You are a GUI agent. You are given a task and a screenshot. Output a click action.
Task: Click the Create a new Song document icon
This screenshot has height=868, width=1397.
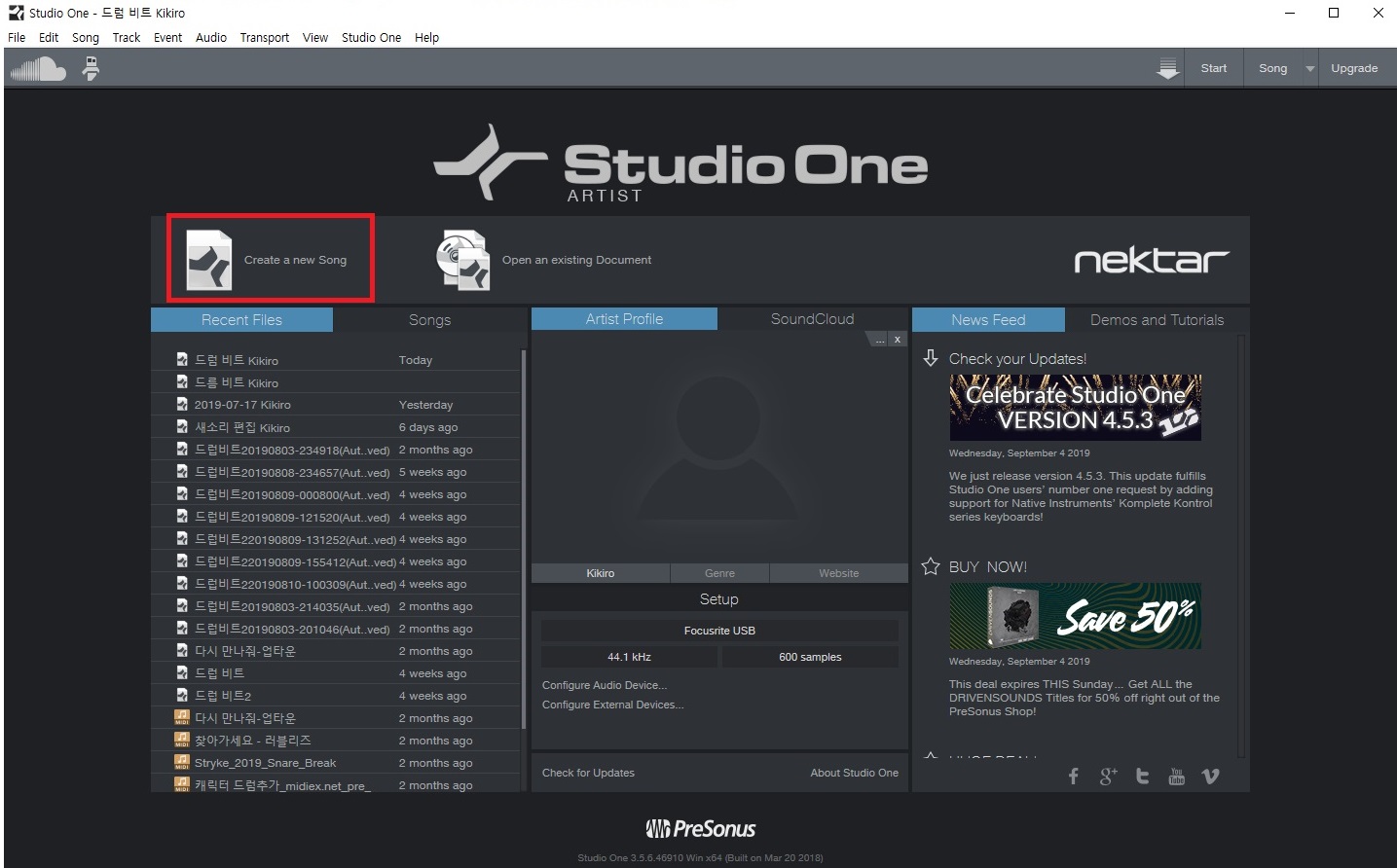pyautogui.click(x=209, y=260)
